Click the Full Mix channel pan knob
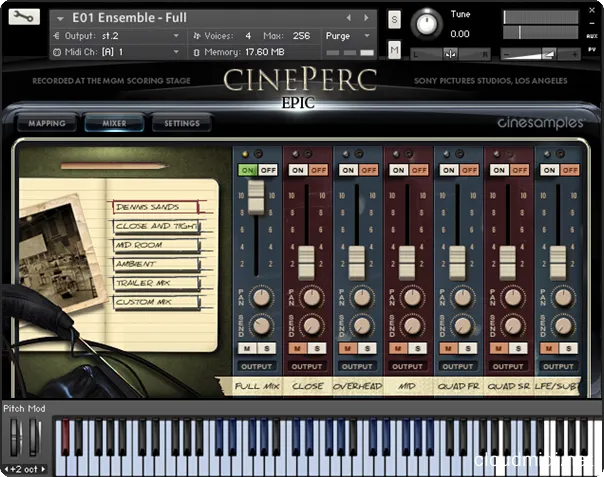This screenshot has width=604, height=477. [259, 297]
